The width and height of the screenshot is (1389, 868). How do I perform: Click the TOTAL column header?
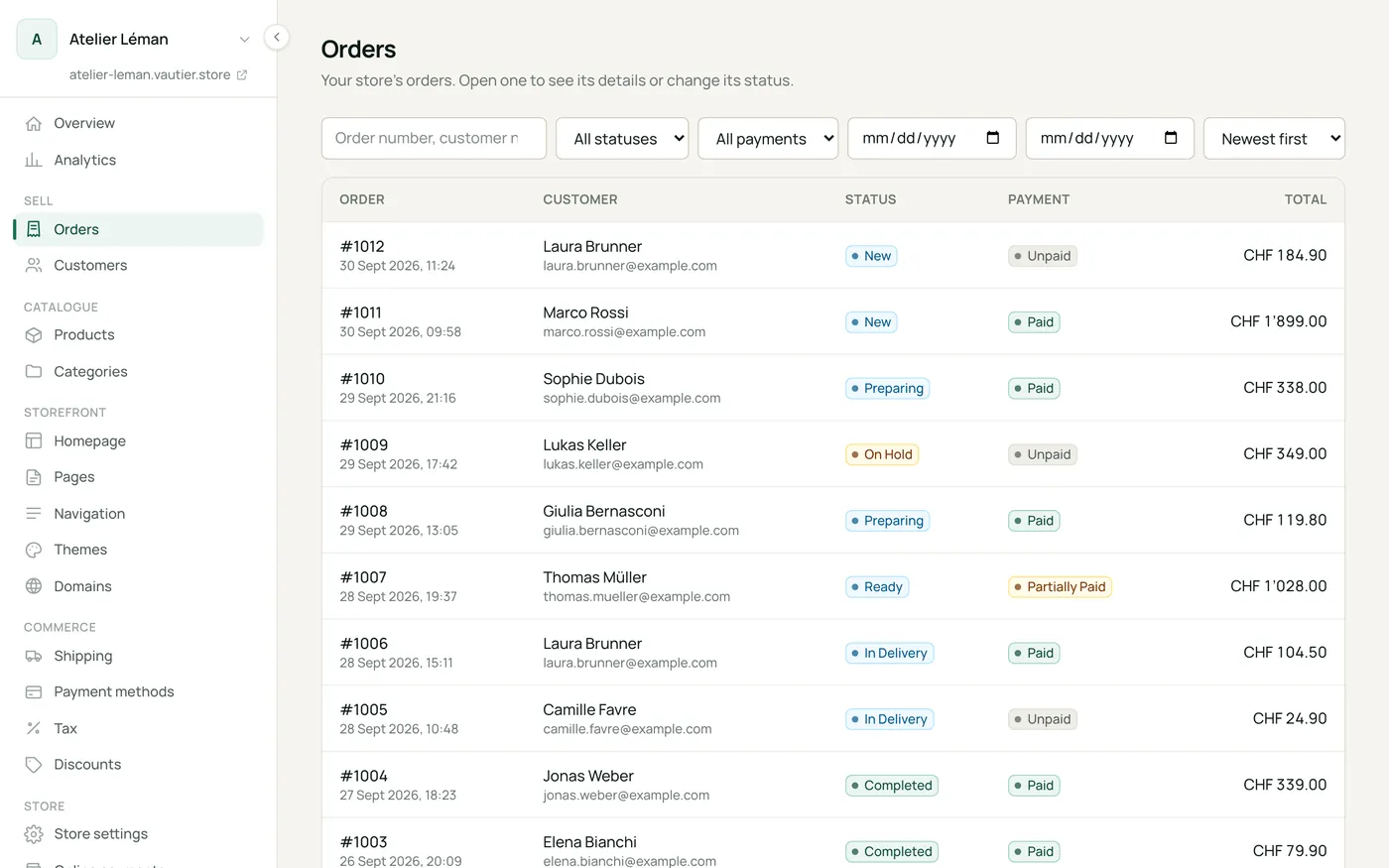click(x=1306, y=199)
